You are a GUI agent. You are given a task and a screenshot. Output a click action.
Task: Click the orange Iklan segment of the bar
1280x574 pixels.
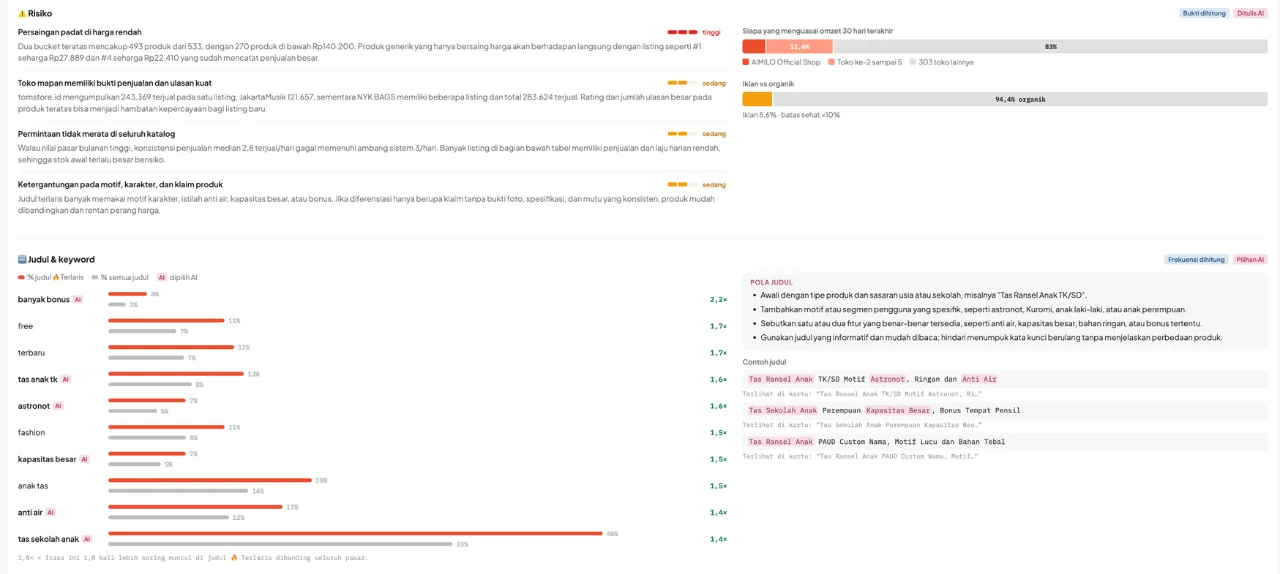click(757, 99)
